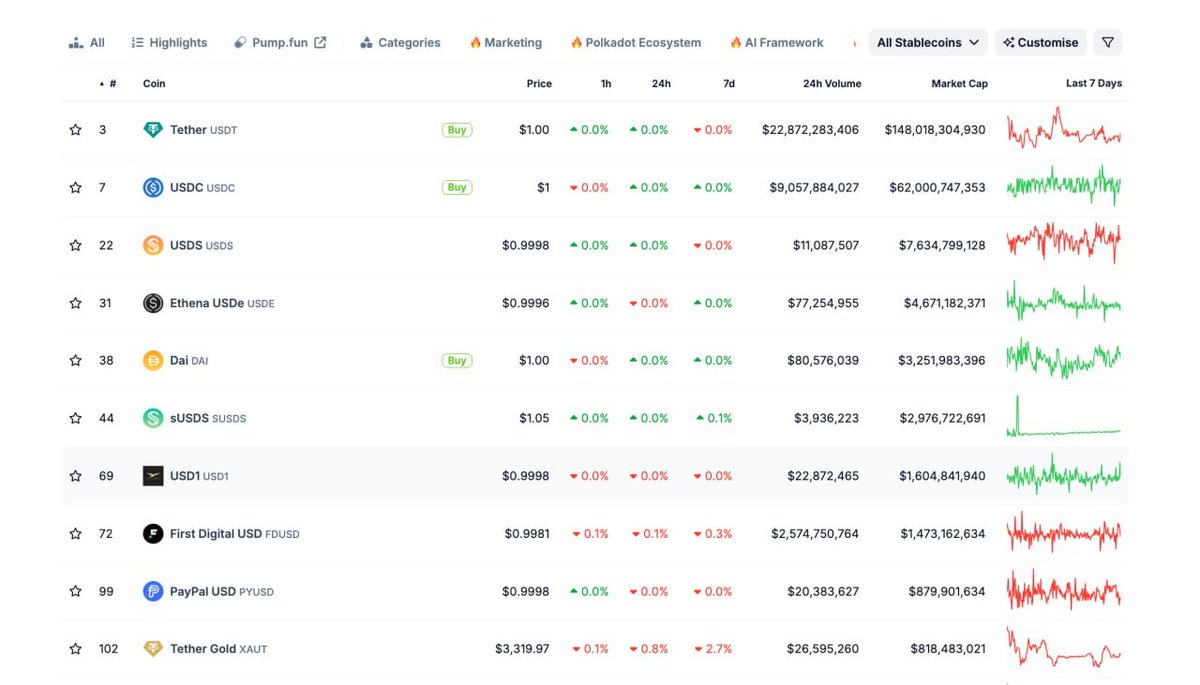Sort by 24h Volume header

pos(832,84)
